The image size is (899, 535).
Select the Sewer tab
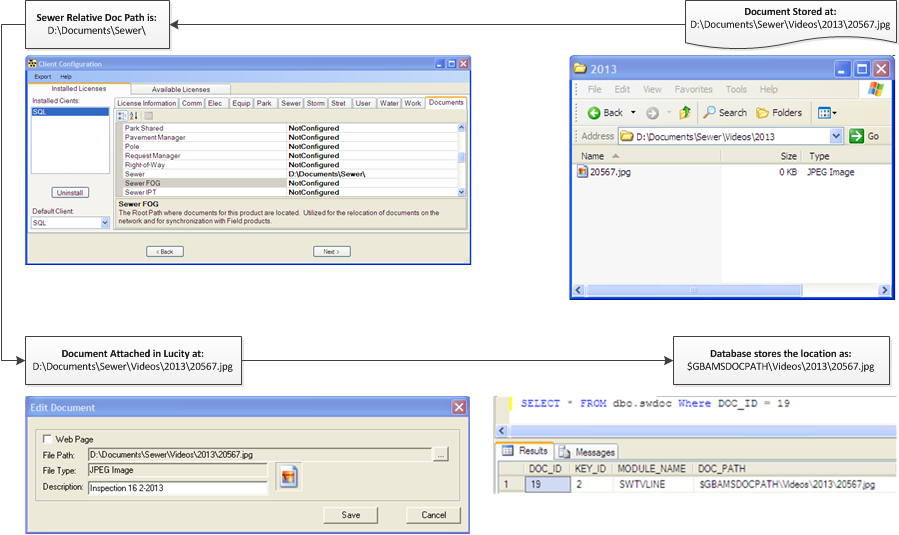pyautogui.click(x=291, y=103)
